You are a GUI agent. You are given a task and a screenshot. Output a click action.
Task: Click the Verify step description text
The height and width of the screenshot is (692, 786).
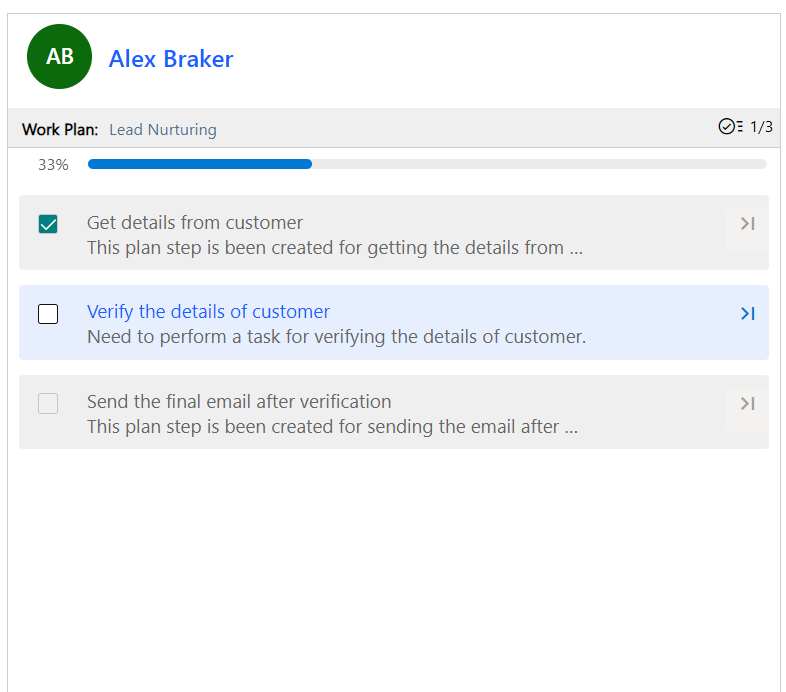336,337
